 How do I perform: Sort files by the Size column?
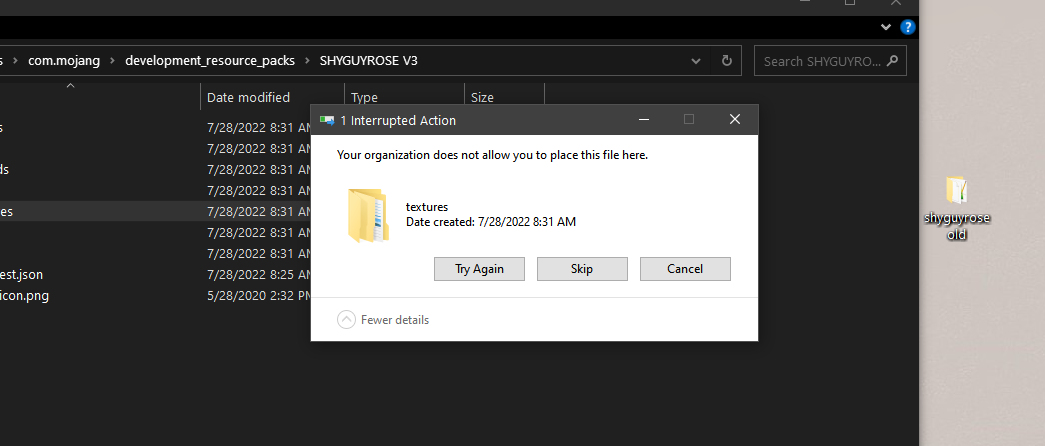483,97
